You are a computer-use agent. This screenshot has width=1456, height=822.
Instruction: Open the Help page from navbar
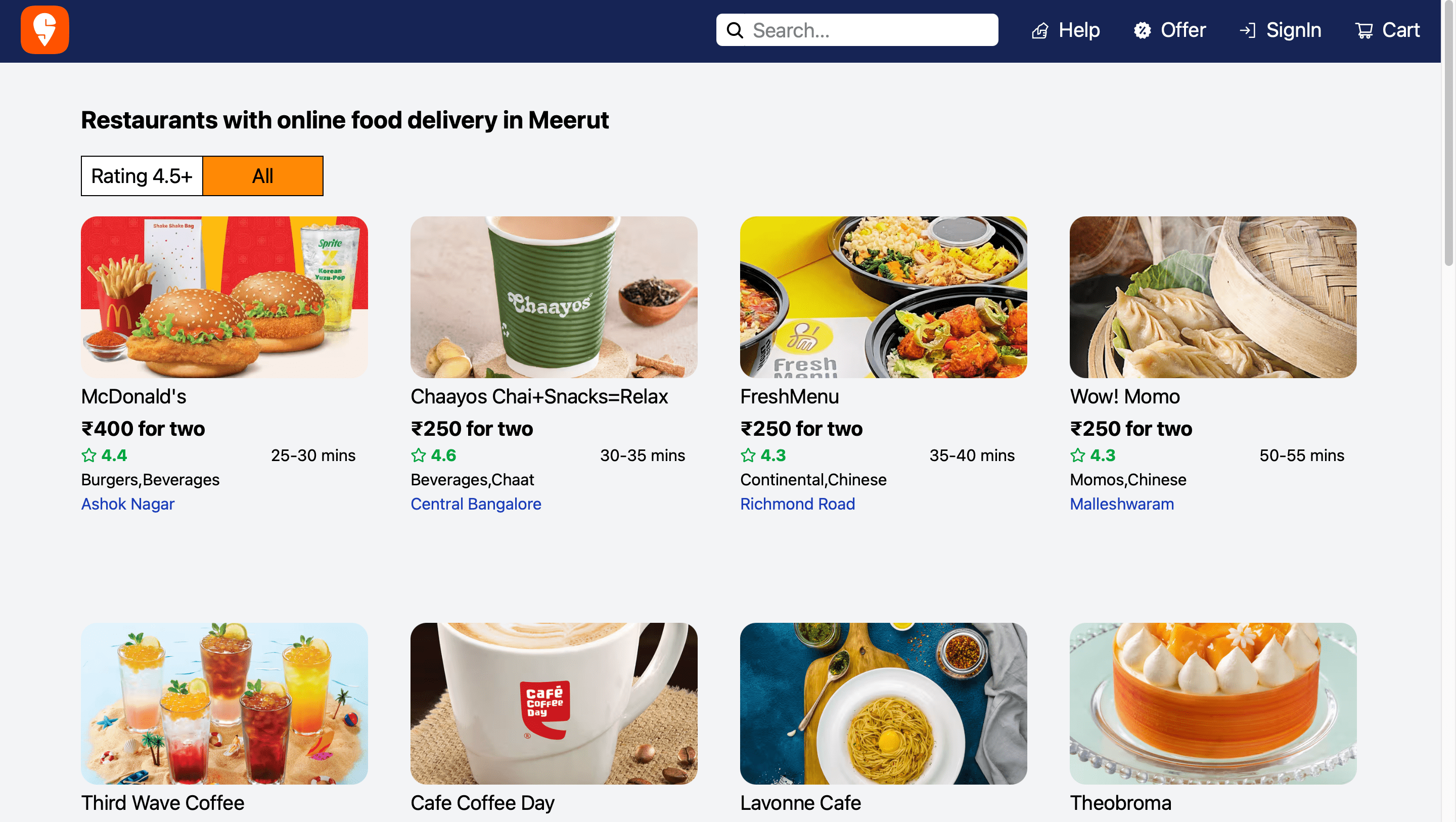[1078, 30]
